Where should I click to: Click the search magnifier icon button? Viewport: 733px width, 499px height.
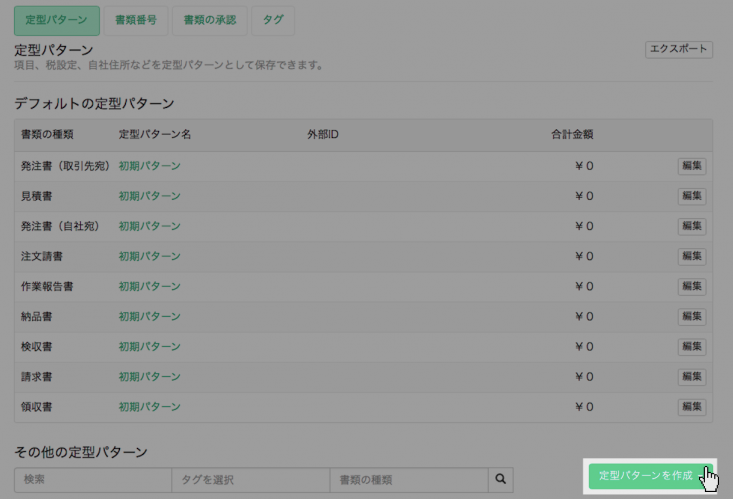point(501,479)
